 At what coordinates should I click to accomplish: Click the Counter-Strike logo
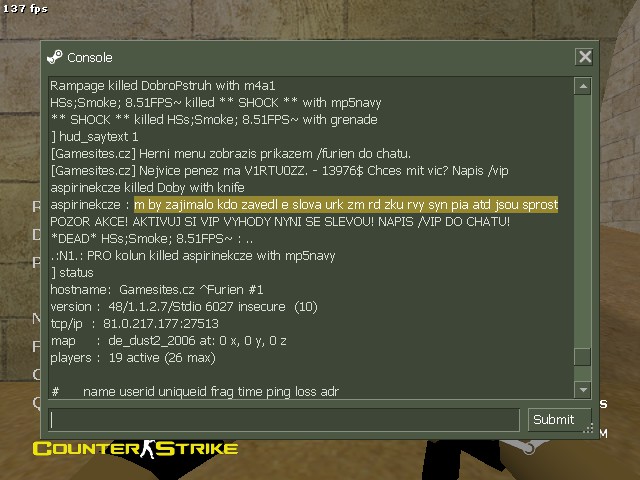(x=136, y=449)
